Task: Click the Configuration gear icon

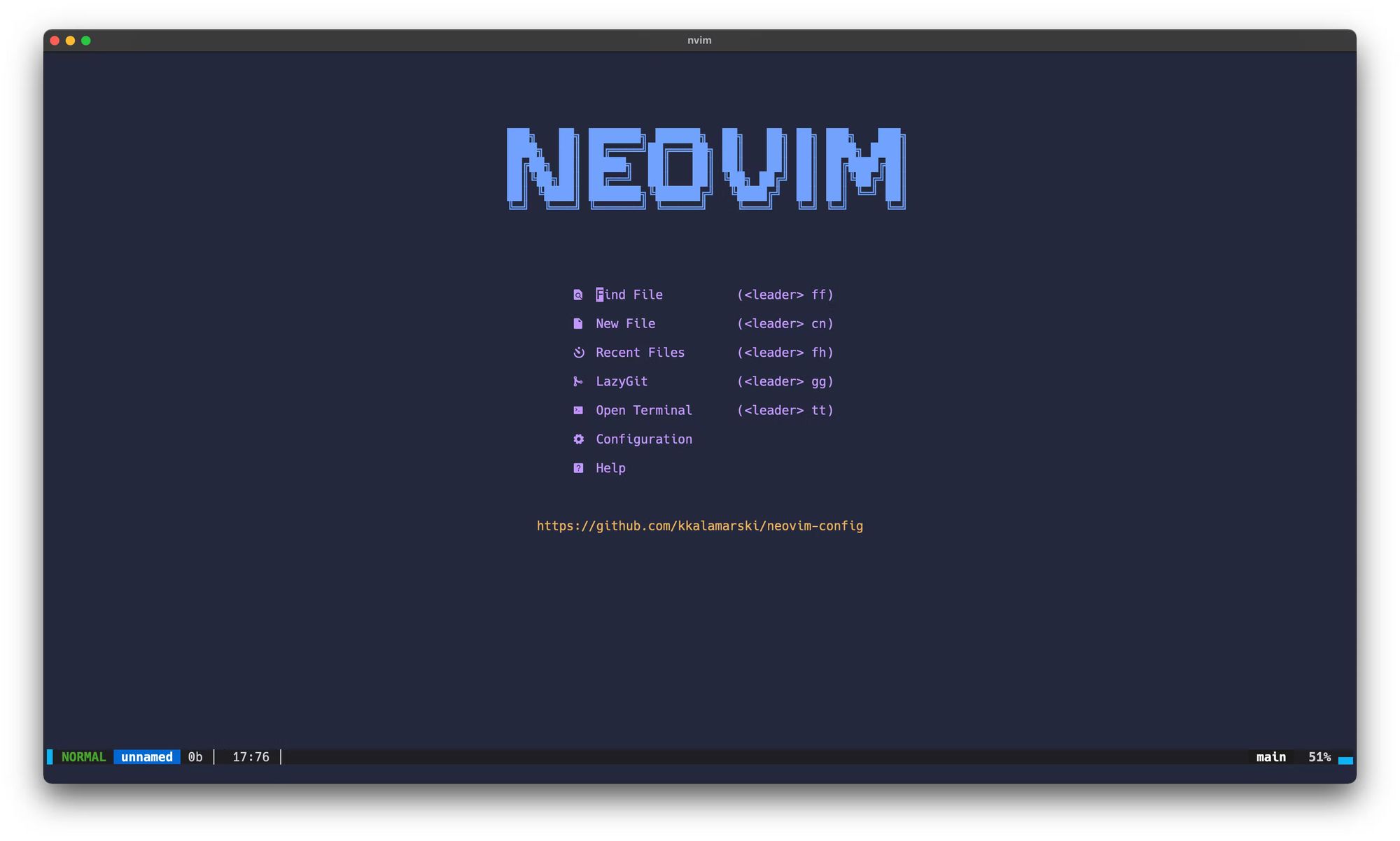Action: [578, 439]
